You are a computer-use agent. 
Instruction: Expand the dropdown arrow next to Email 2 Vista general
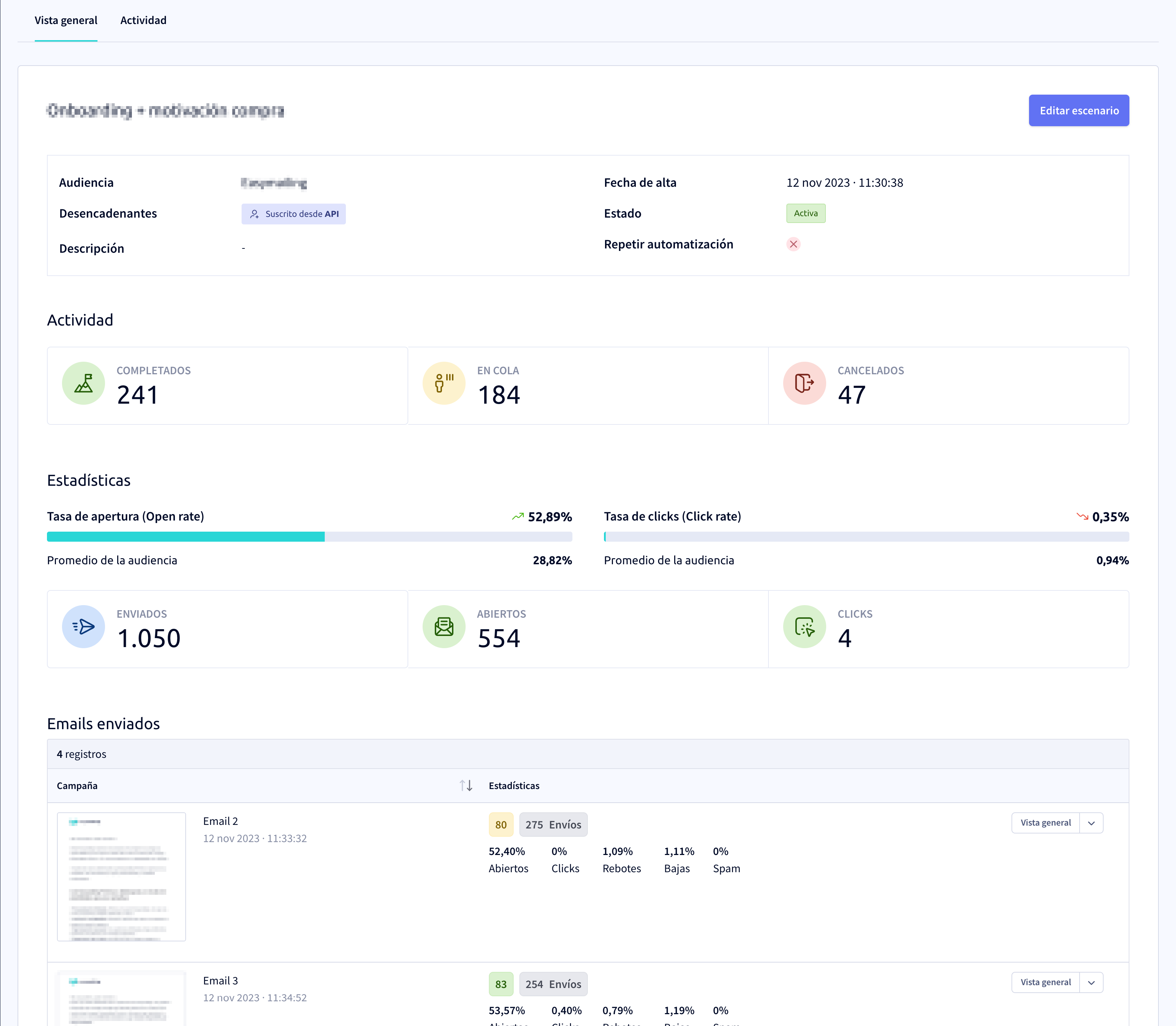[x=1091, y=823]
